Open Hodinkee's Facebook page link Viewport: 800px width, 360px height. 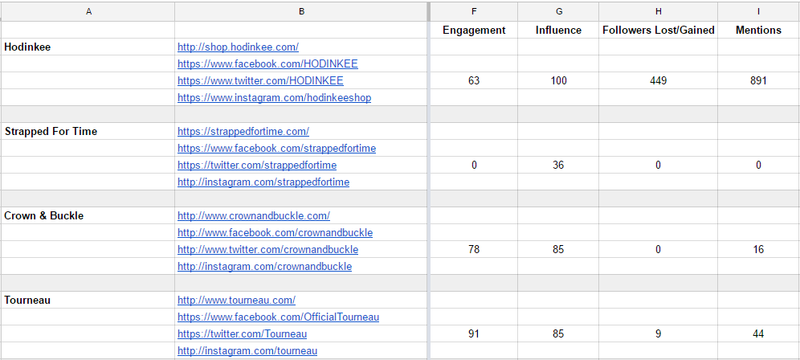coord(267,64)
